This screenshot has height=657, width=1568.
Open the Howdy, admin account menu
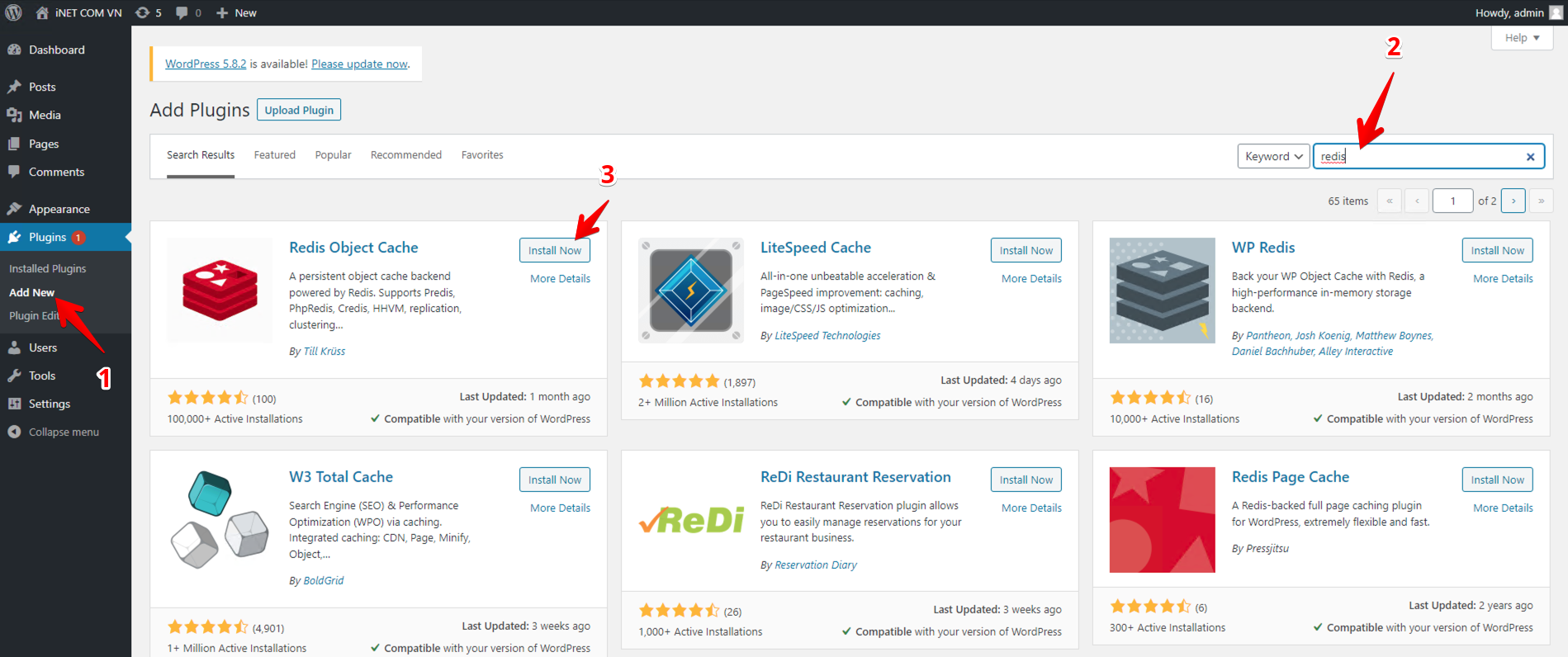[1509, 12]
